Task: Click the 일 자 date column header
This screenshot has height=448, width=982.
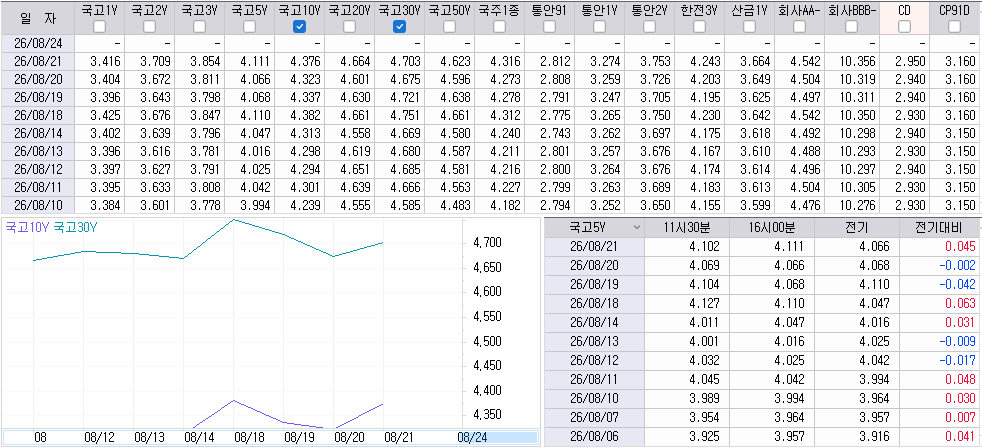Action: coord(37,17)
